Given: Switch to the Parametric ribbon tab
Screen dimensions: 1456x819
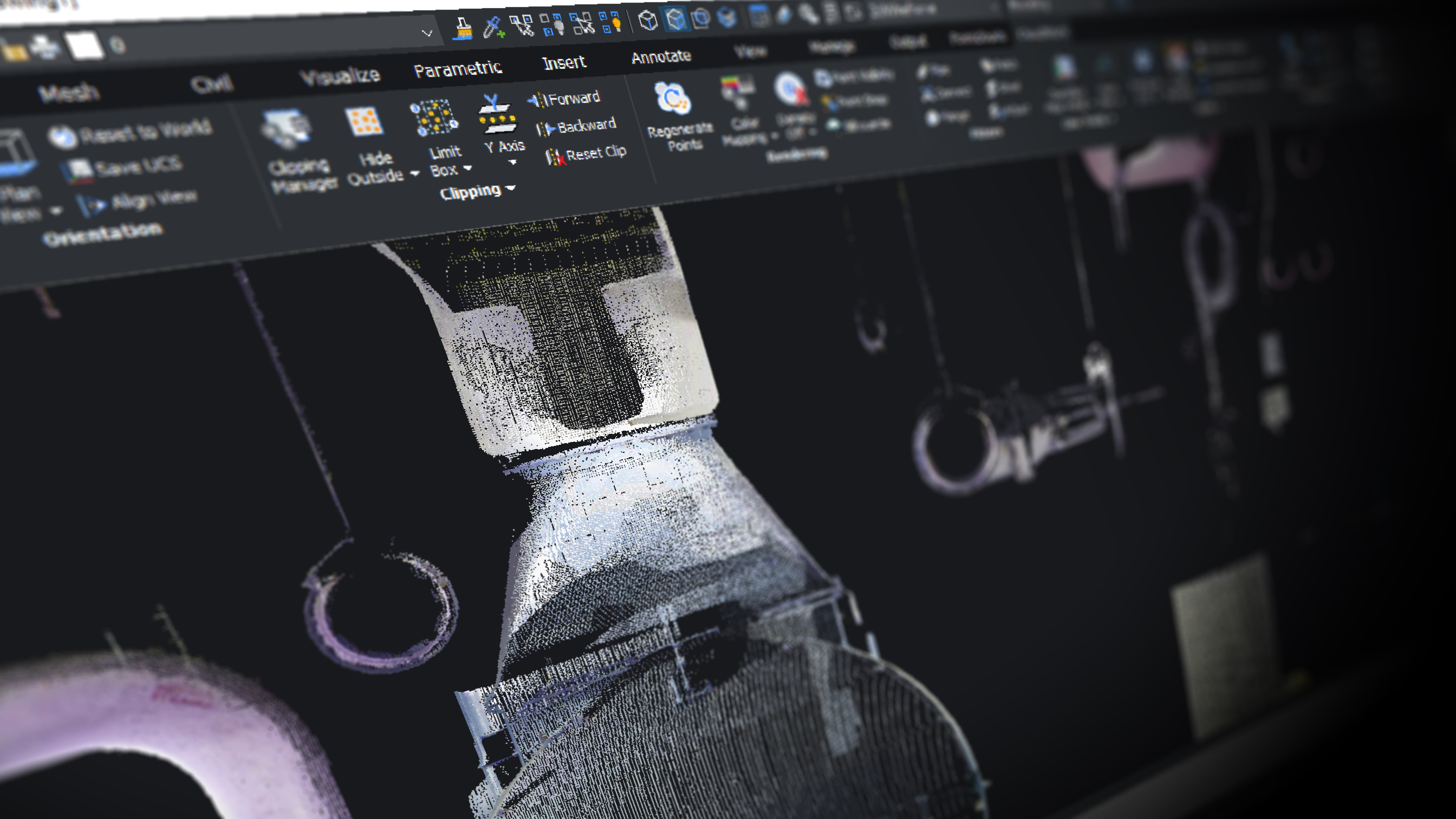Looking at the screenshot, I should [x=457, y=69].
